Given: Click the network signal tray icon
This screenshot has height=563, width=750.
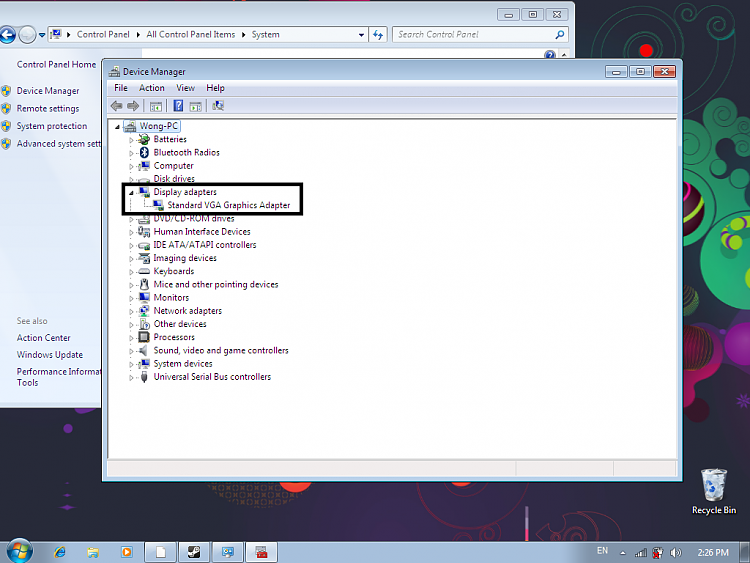Looking at the screenshot, I should point(640,553).
